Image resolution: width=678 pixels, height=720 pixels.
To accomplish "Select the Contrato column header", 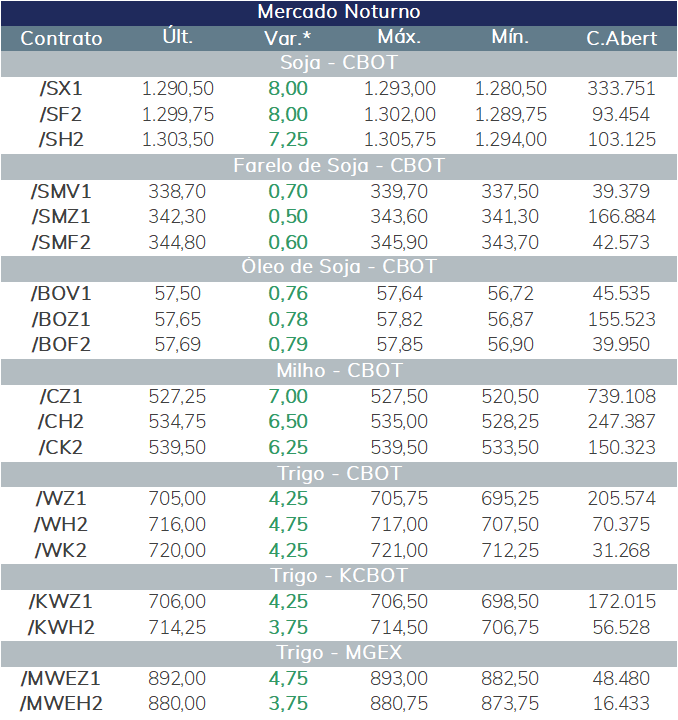I will pyautogui.click(x=61, y=38).
